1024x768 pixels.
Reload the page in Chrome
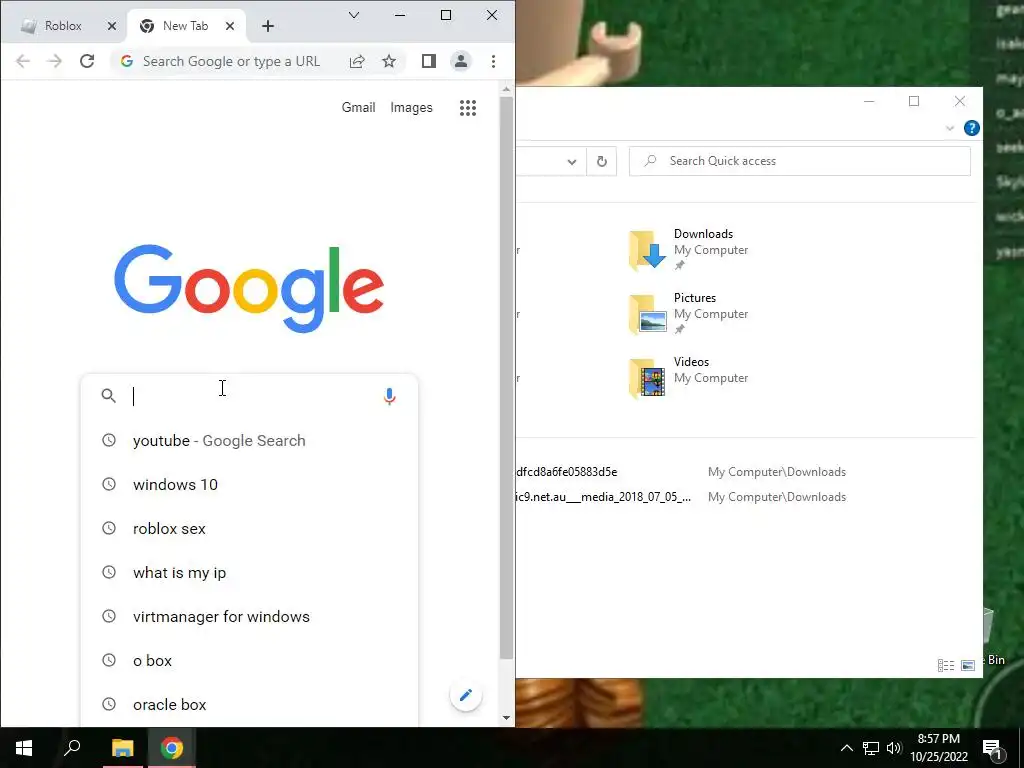pos(87,61)
